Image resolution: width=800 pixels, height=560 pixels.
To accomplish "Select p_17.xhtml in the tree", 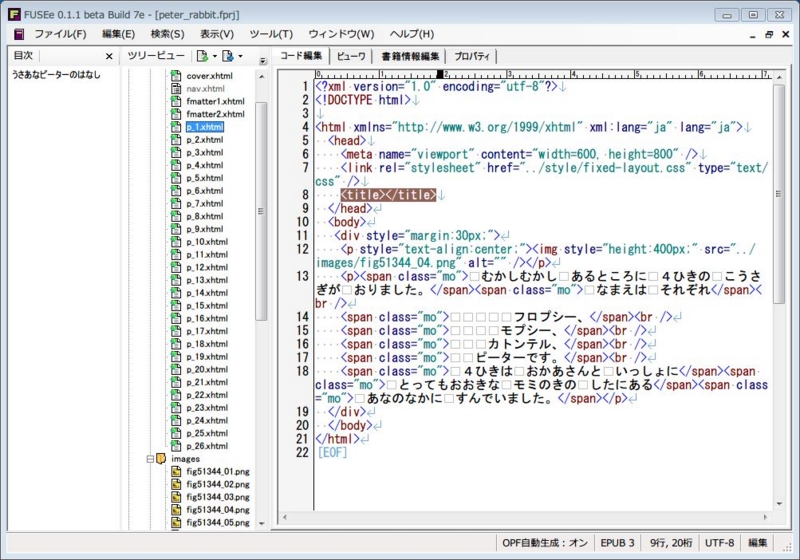I will tap(207, 331).
